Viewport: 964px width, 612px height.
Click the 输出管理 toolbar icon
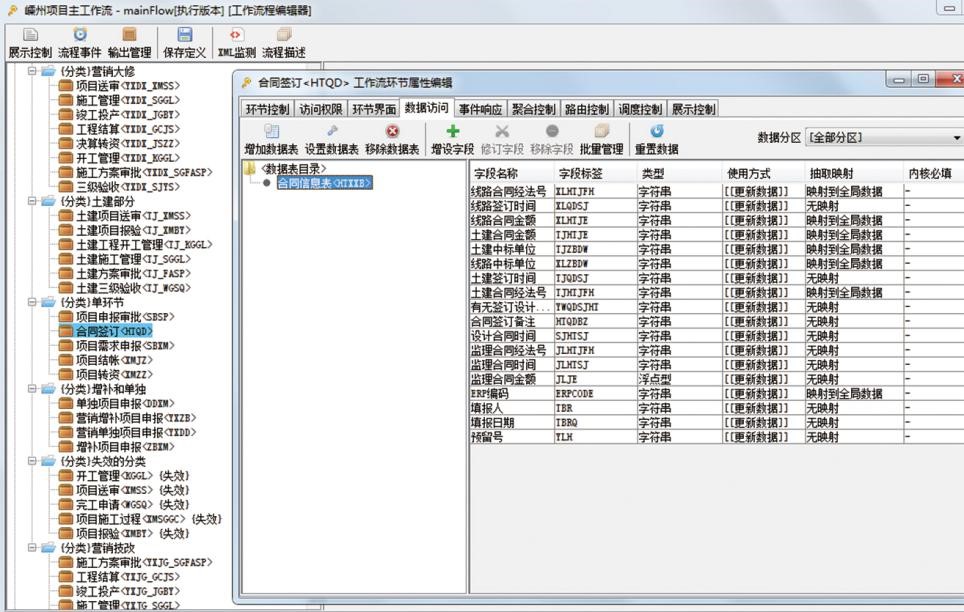tap(129, 36)
